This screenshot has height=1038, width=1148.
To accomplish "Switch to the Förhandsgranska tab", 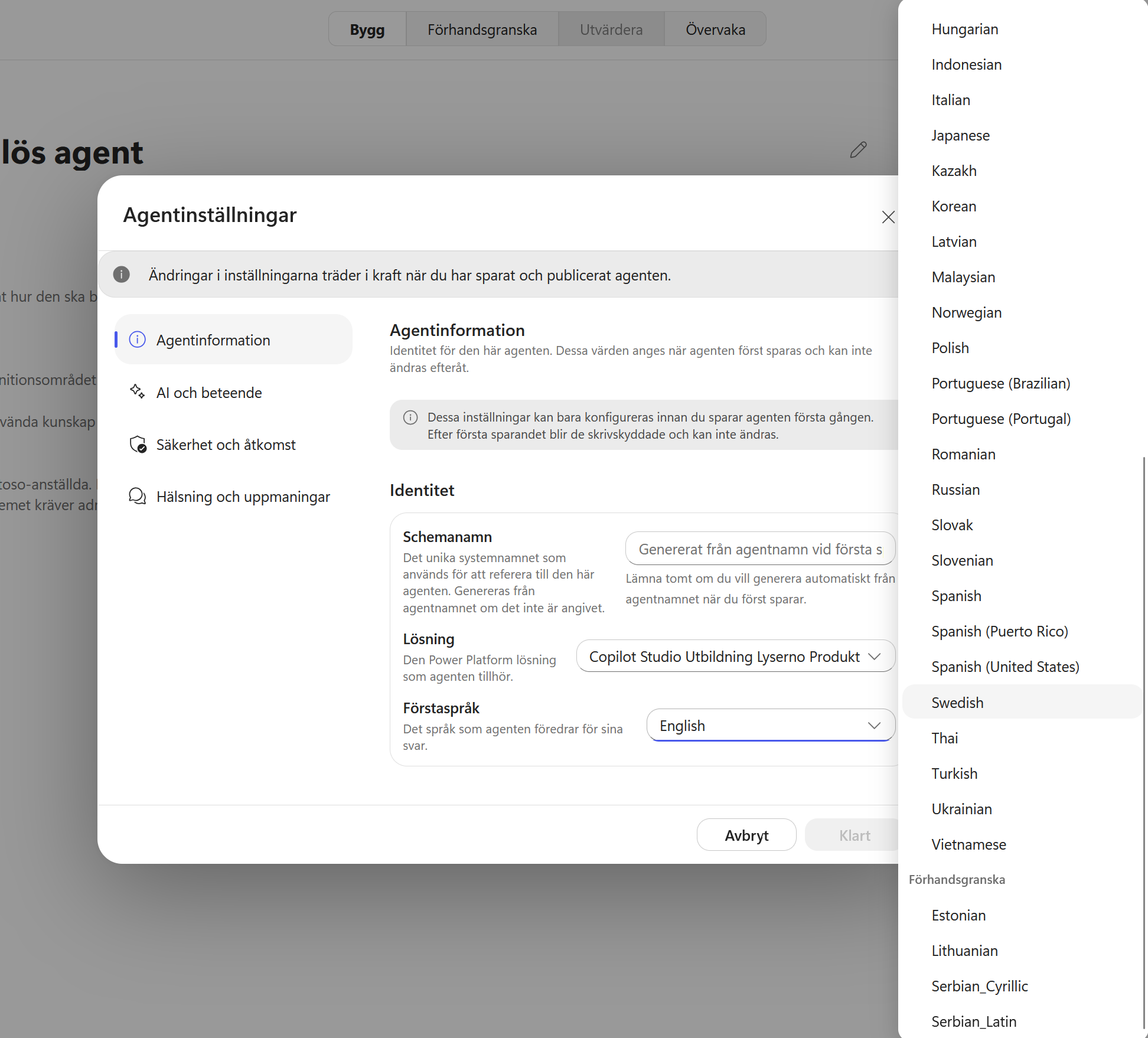I will pyautogui.click(x=482, y=29).
